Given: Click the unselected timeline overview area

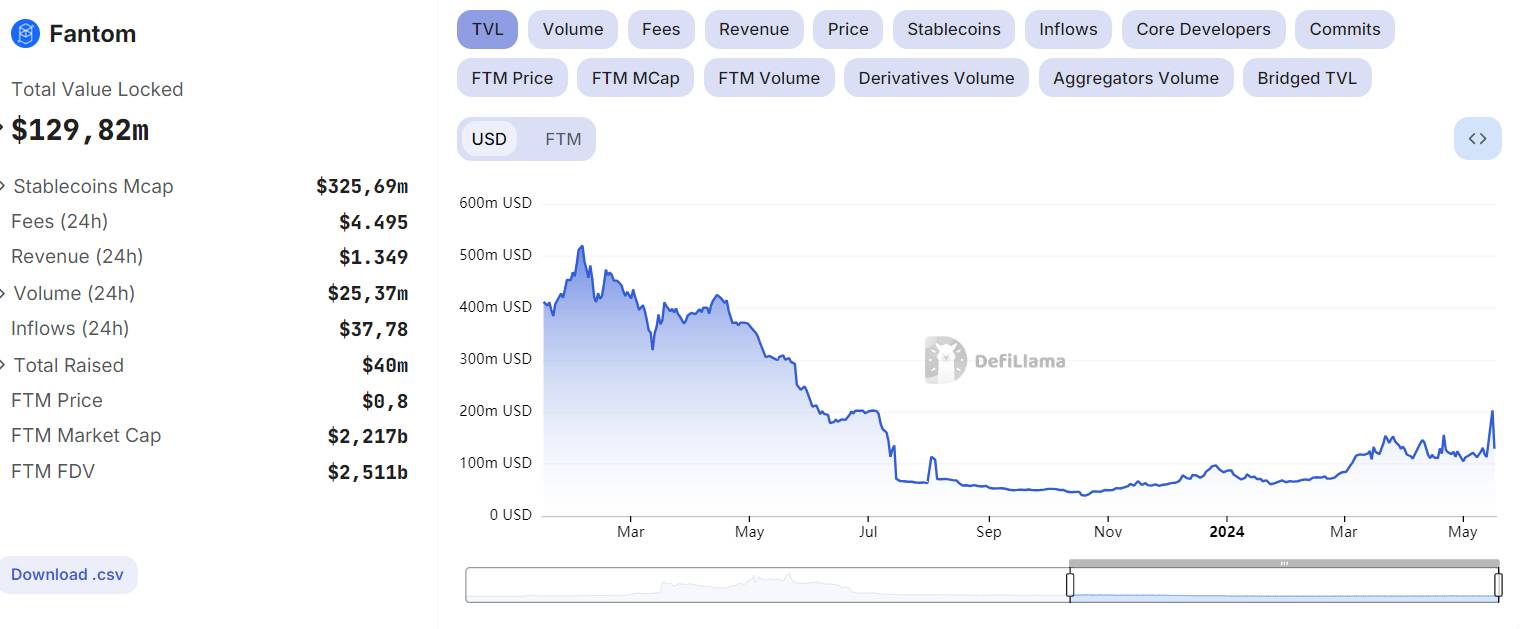Looking at the screenshot, I should pos(767,585).
